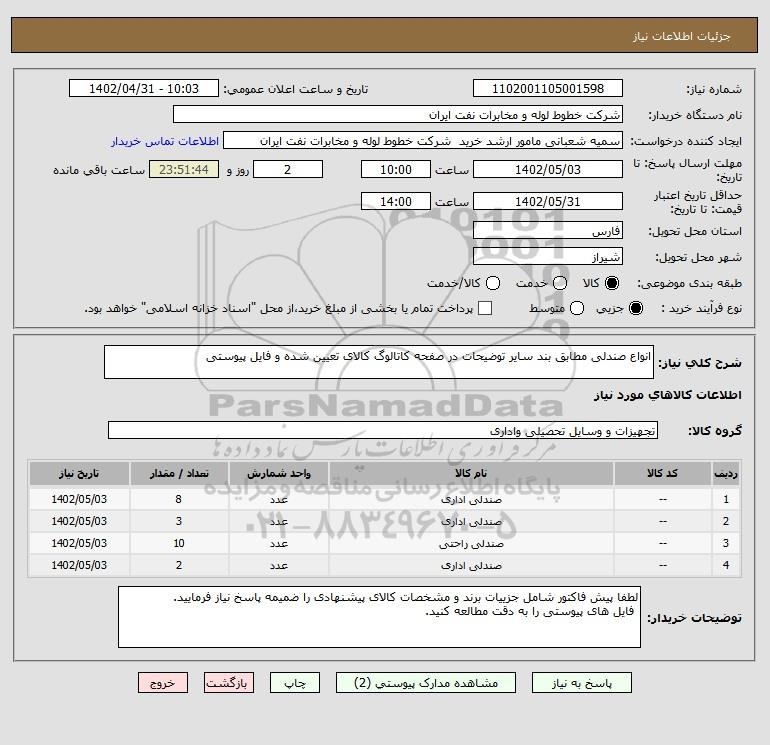Viewport: 770px width, 745px height.
Task: Click the announcement date field 1402/04/31 - 10:03
Action: pyautogui.click(x=144, y=88)
